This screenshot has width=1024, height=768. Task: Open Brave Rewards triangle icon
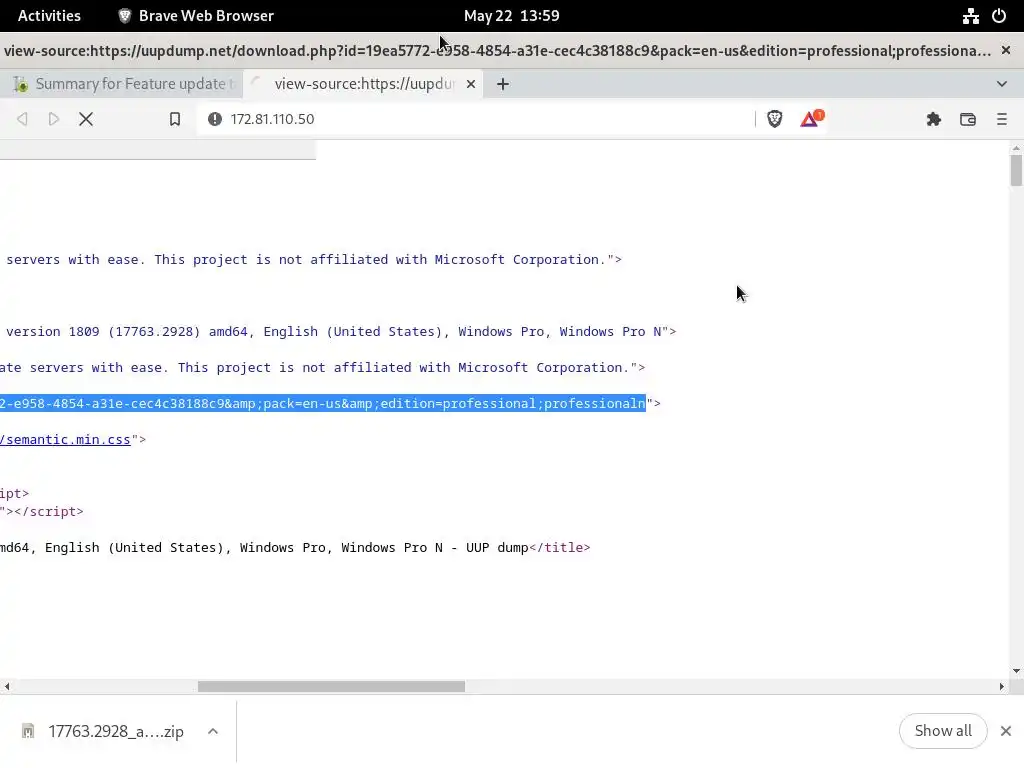coord(810,119)
